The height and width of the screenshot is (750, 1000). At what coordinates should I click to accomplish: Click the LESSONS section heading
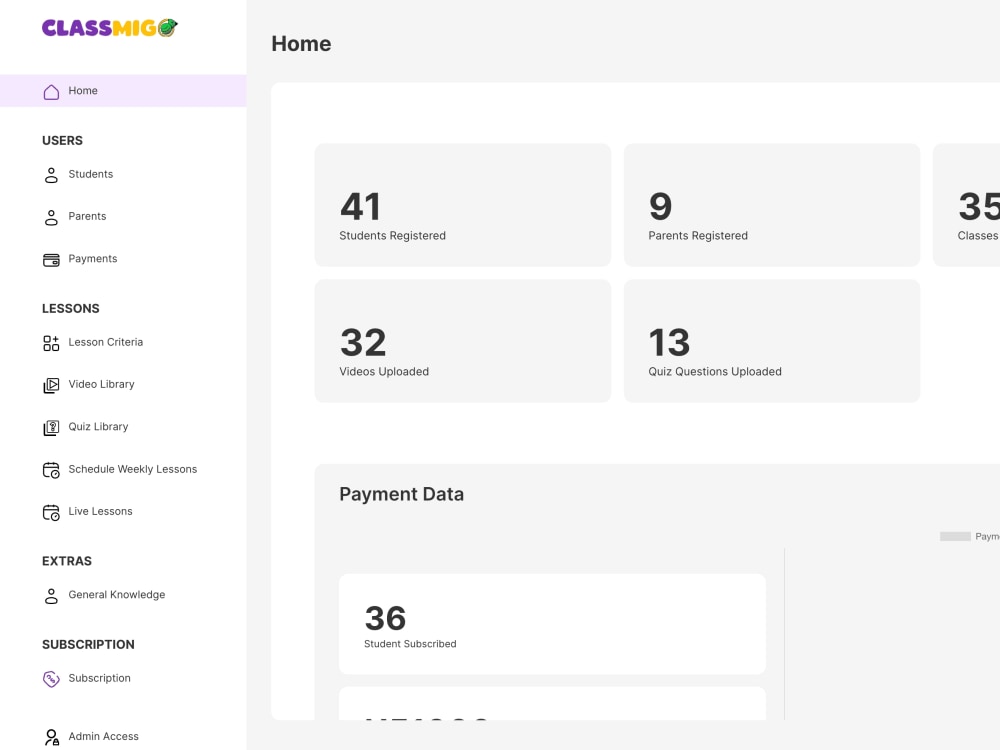(71, 308)
